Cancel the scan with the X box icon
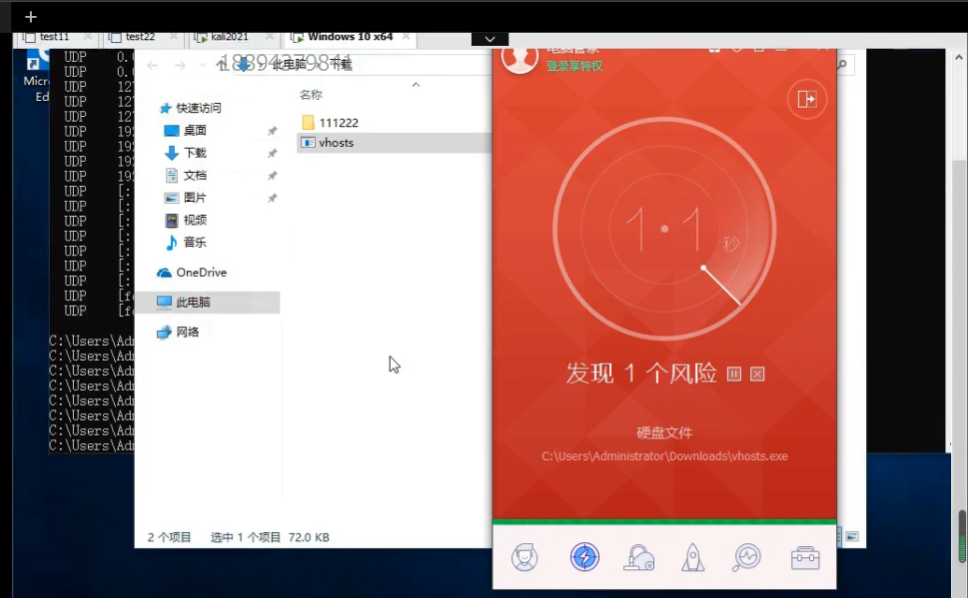The width and height of the screenshot is (968, 598). coord(757,374)
